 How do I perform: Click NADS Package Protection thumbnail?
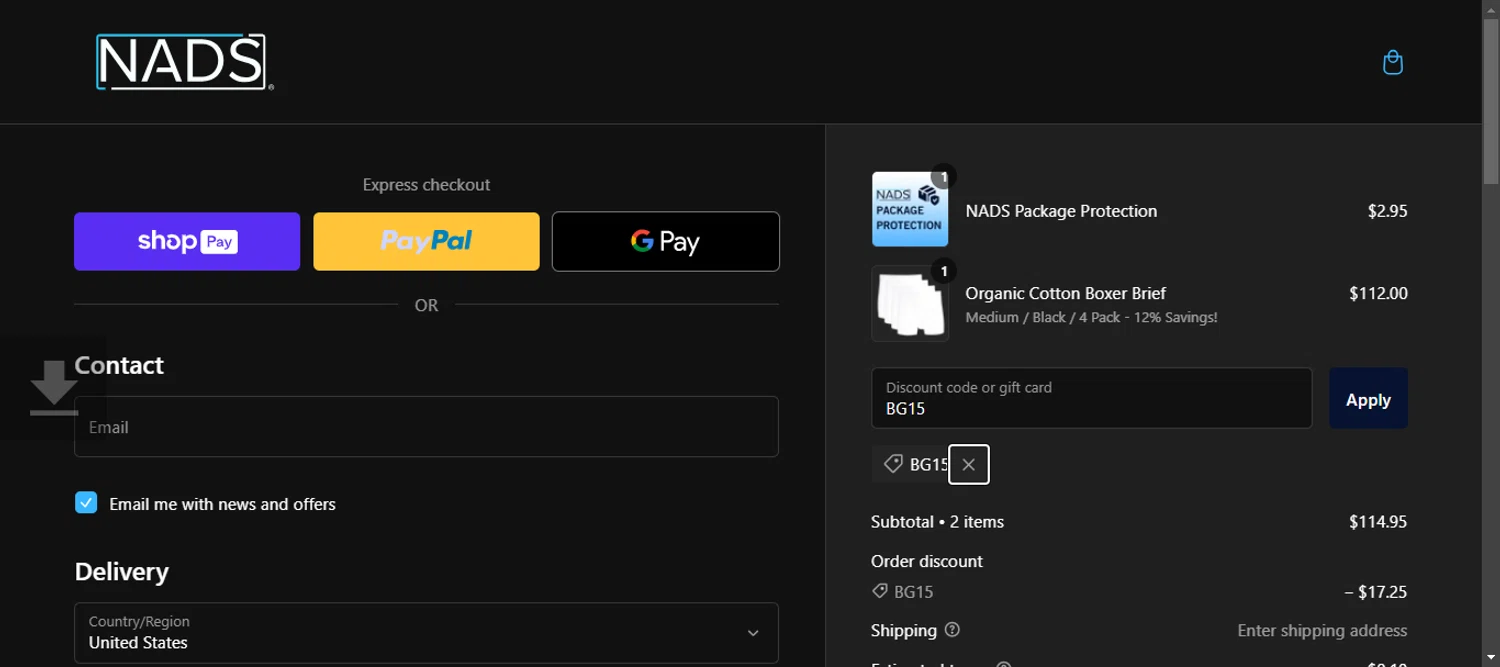[x=910, y=209]
